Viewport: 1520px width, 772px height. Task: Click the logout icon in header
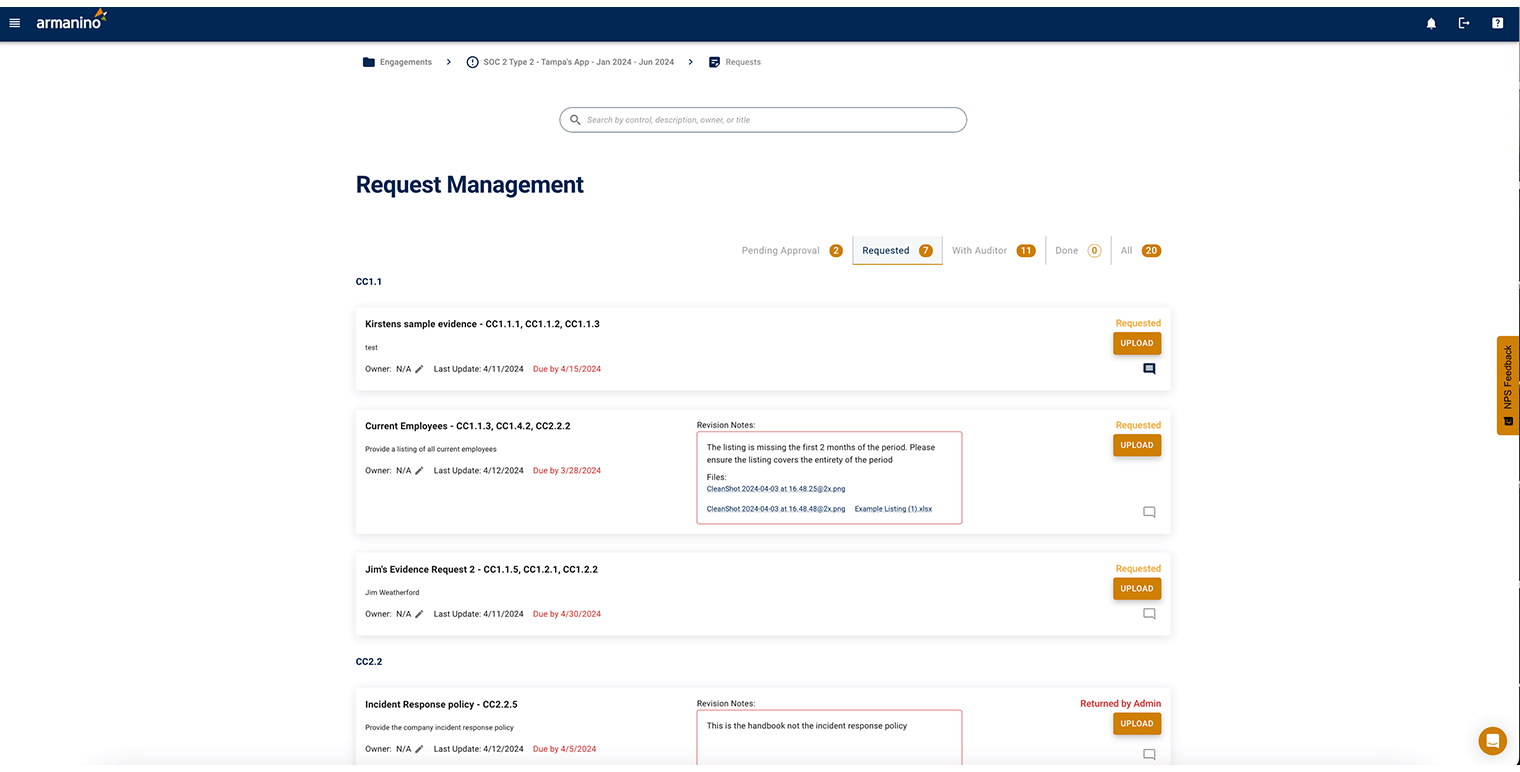(x=1464, y=23)
